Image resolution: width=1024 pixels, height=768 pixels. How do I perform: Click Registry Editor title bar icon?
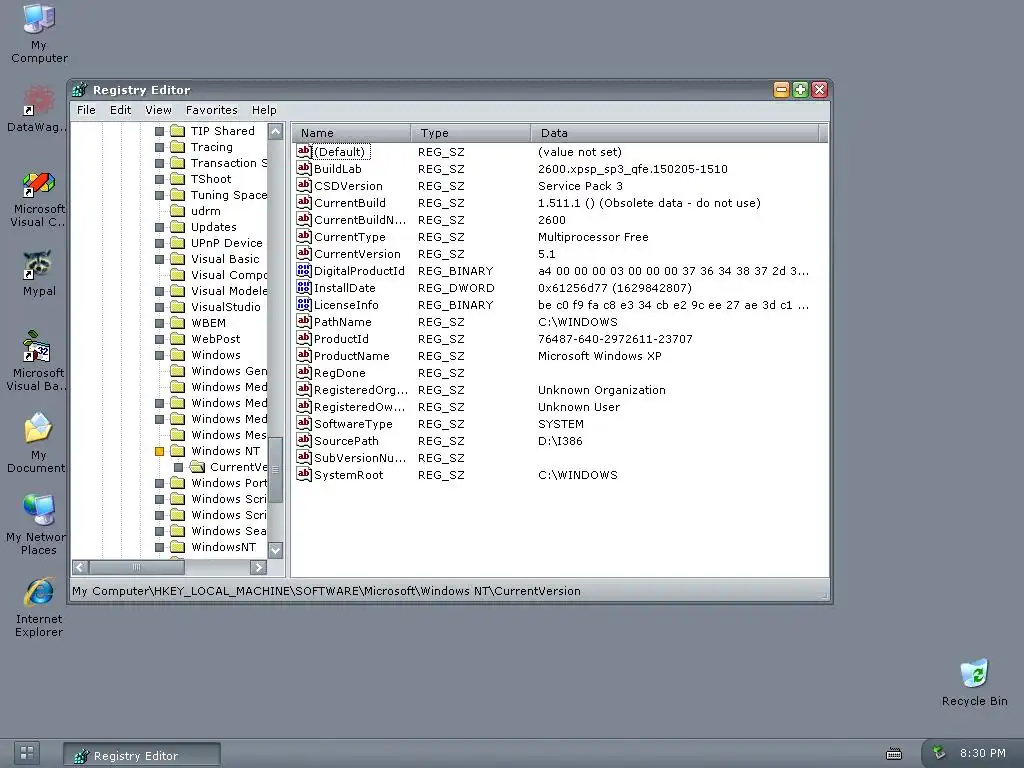coord(80,89)
